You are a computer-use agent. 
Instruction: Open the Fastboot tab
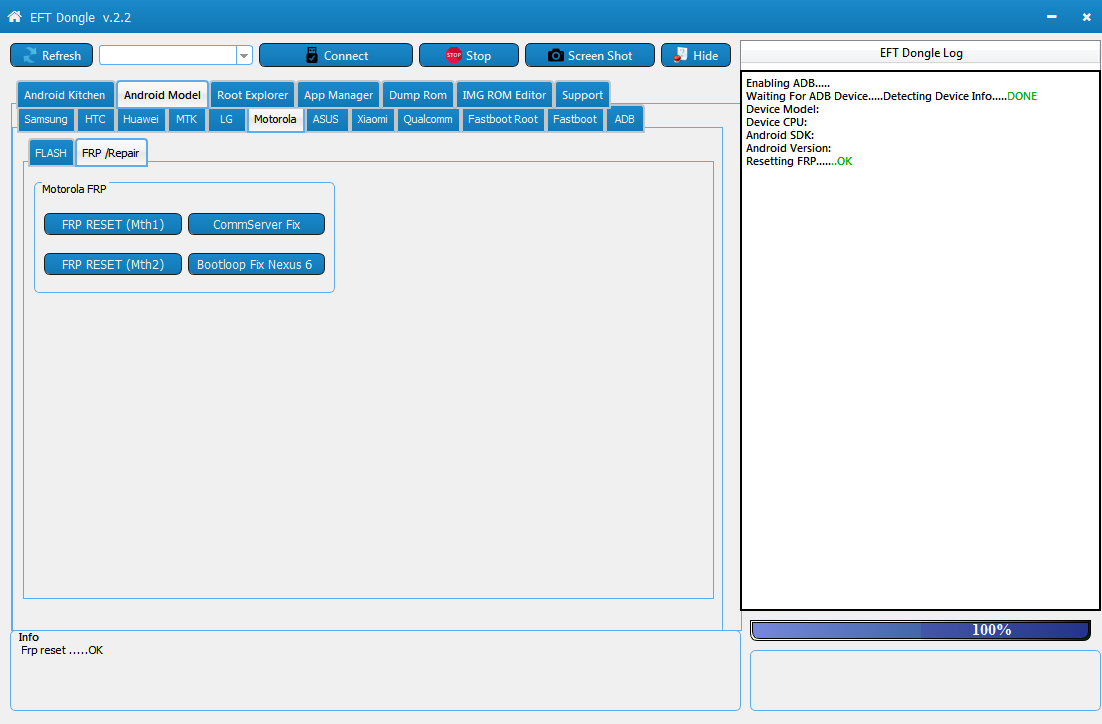tap(574, 119)
